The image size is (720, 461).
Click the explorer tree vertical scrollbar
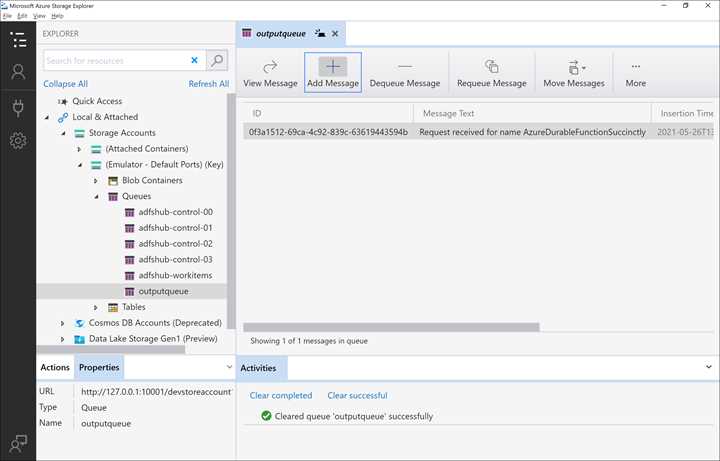231,211
